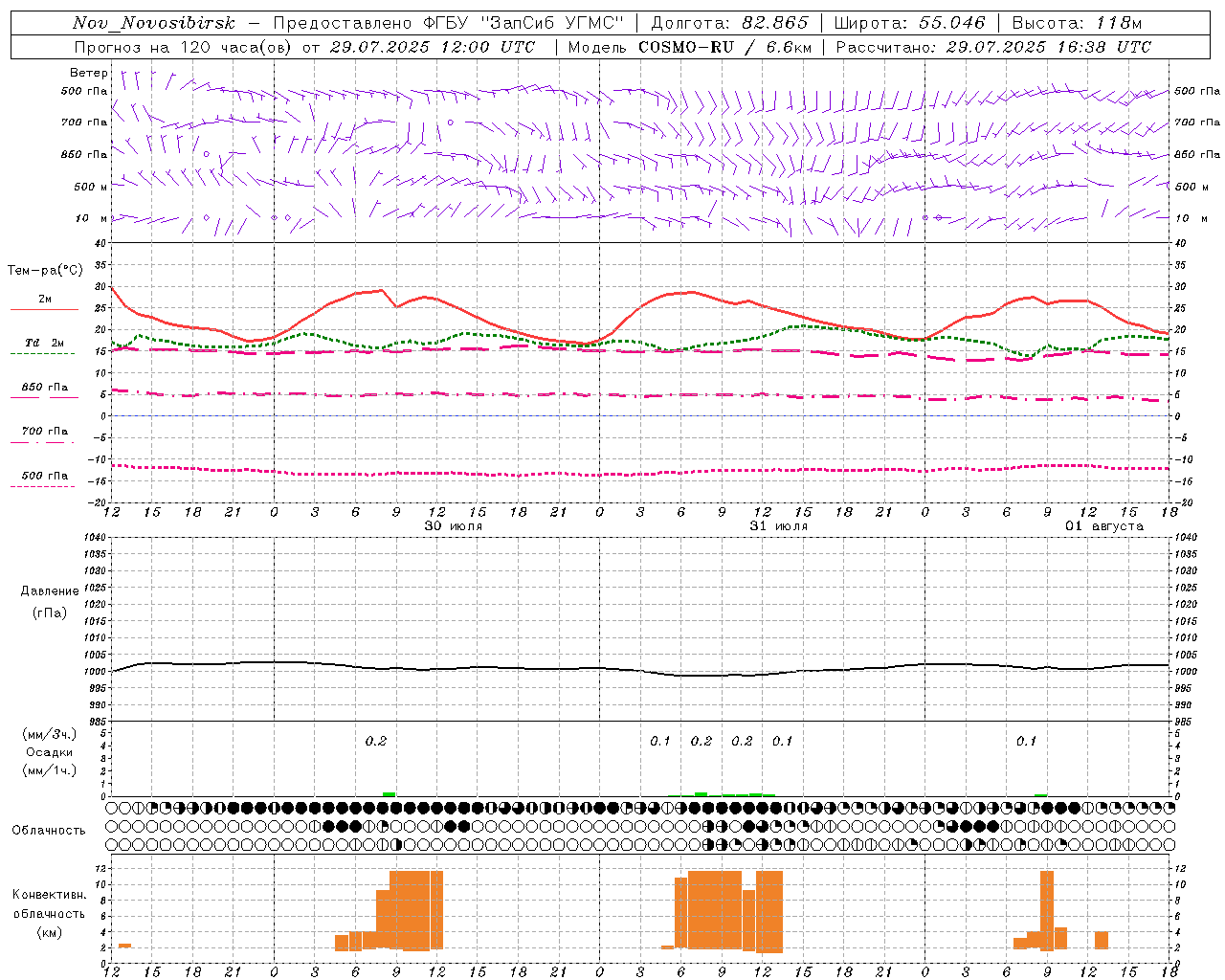Click the 31 июля date label
This screenshot has height=980, width=1225.
779,526
